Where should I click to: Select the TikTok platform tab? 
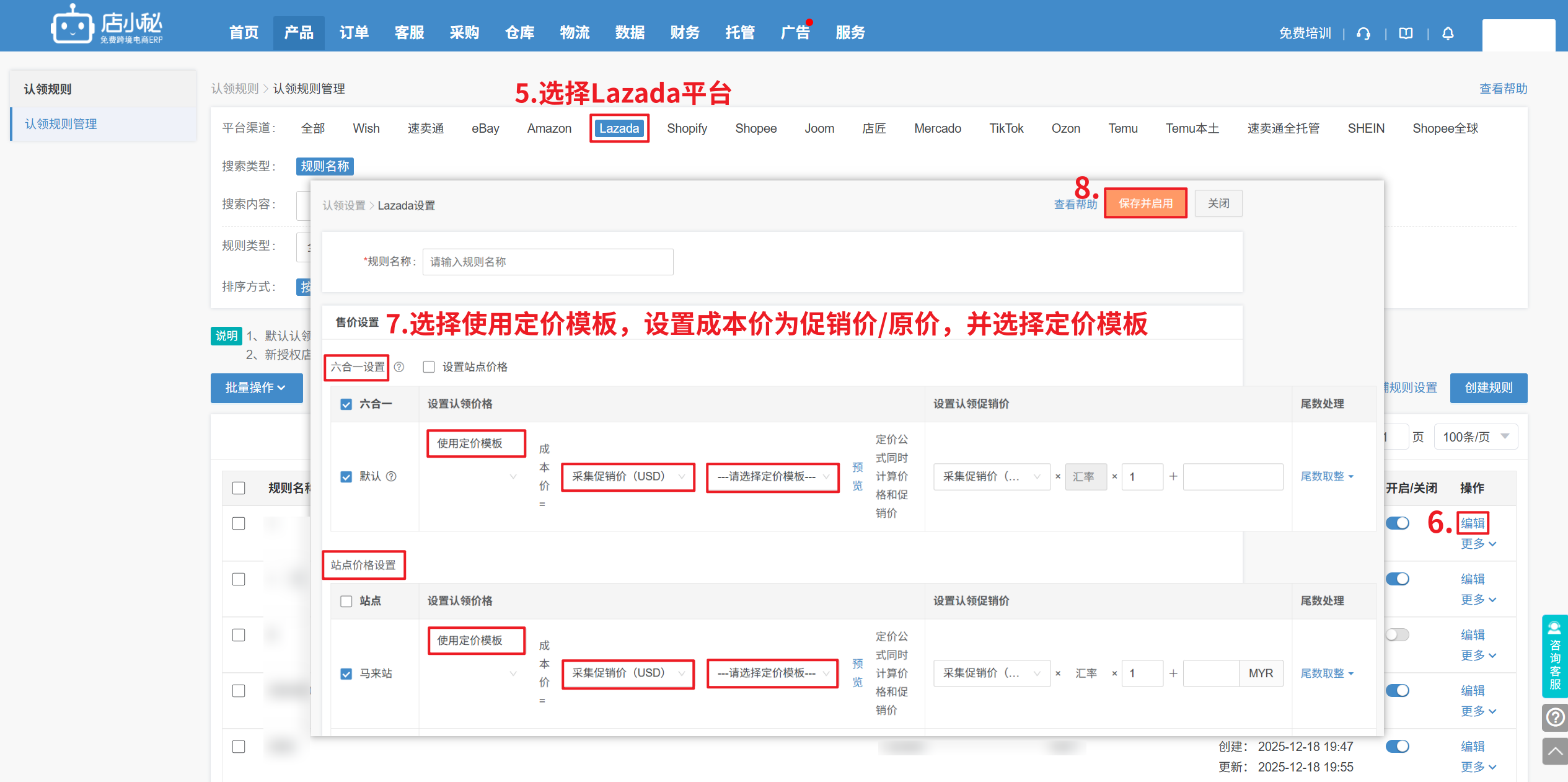point(1006,128)
